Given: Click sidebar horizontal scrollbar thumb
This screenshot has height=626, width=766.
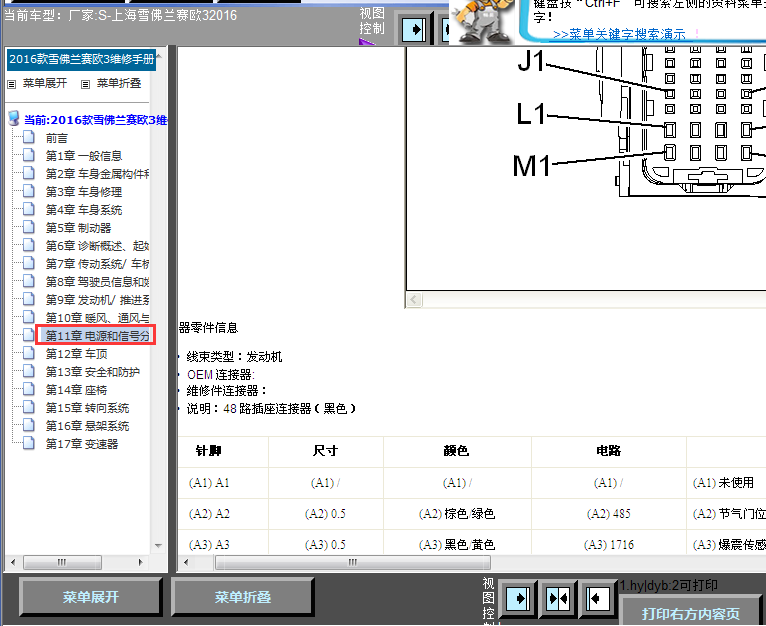Looking at the screenshot, I should 62,562.
